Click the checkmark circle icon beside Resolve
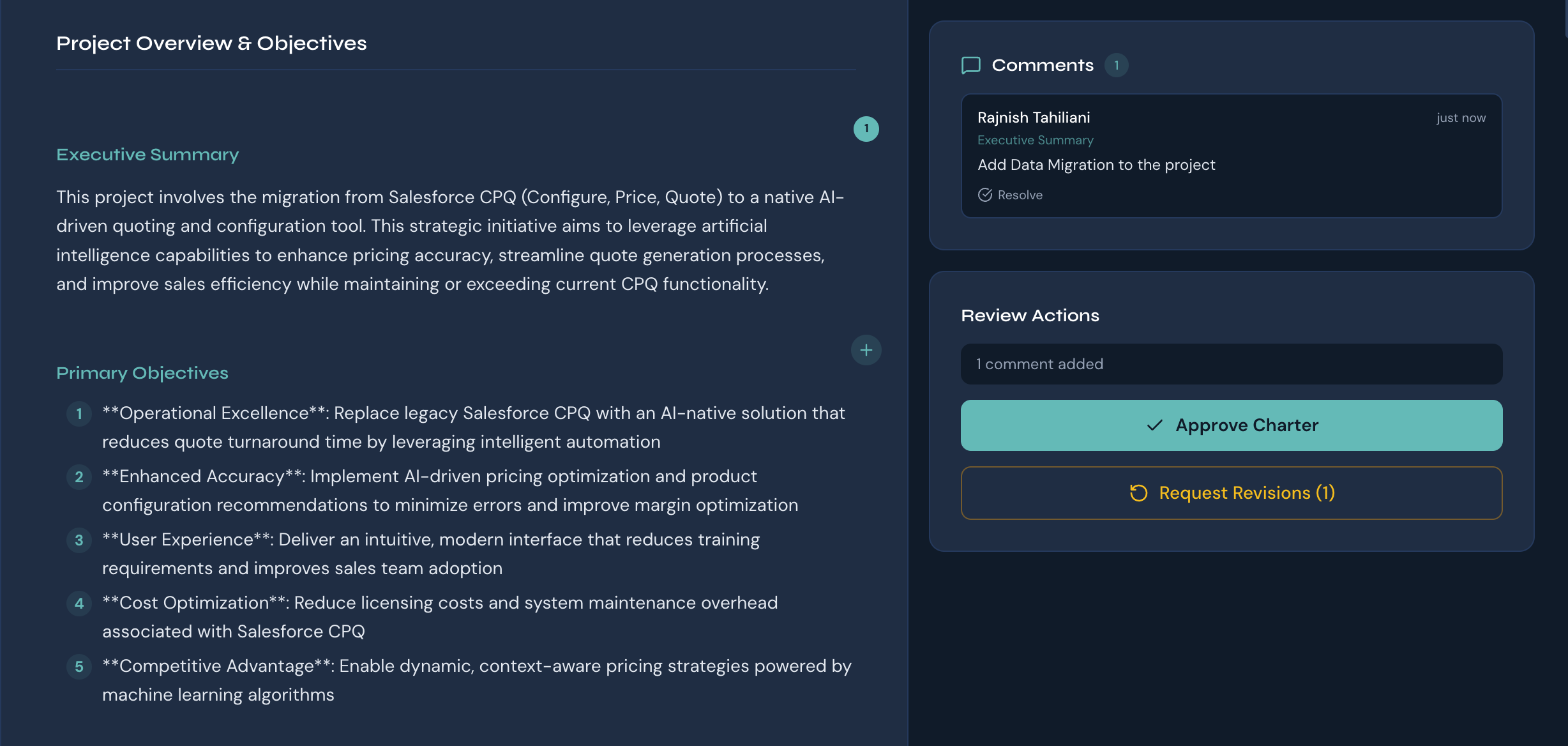The height and width of the screenshot is (746, 1568). point(985,195)
